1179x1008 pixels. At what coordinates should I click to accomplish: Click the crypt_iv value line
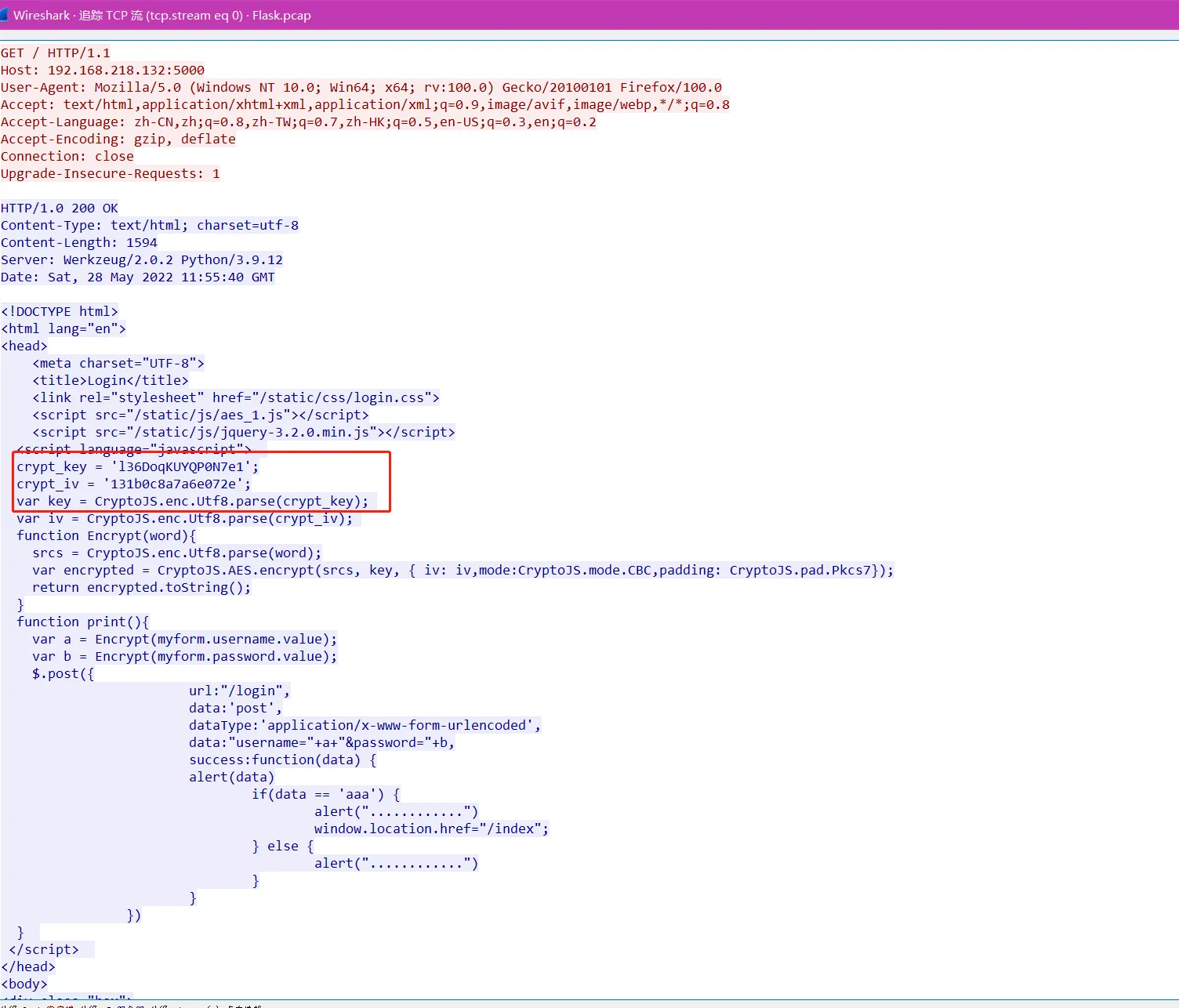[x=134, y=484]
